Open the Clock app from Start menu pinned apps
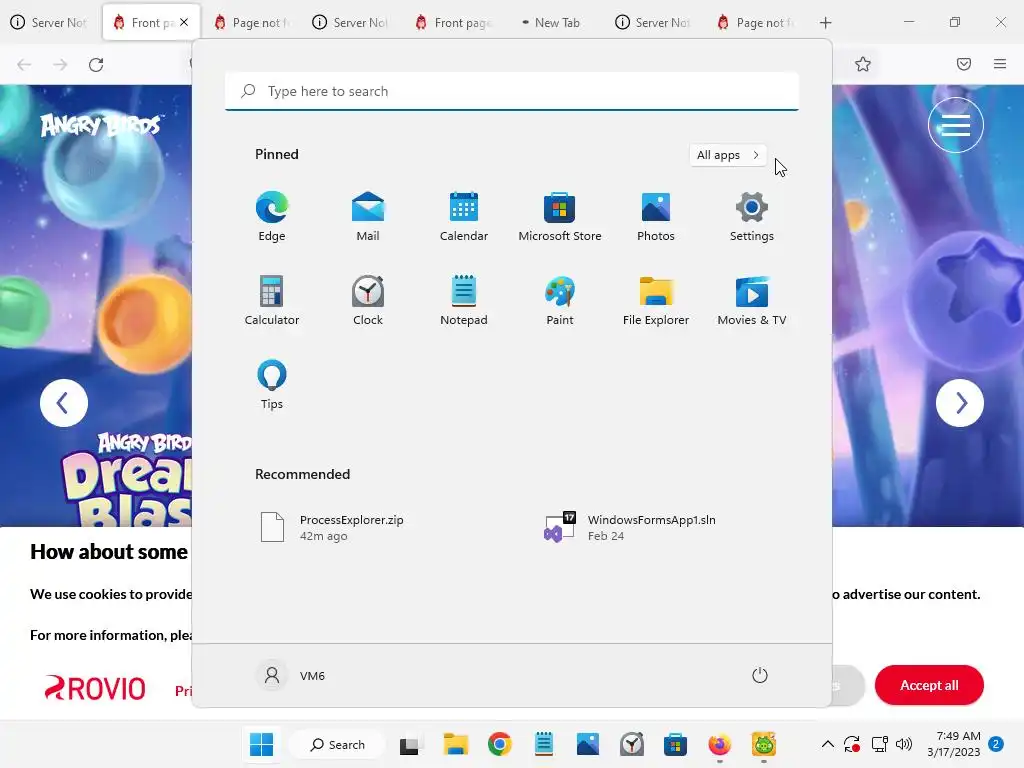The height and width of the screenshot is (768, 1024). 368,300
